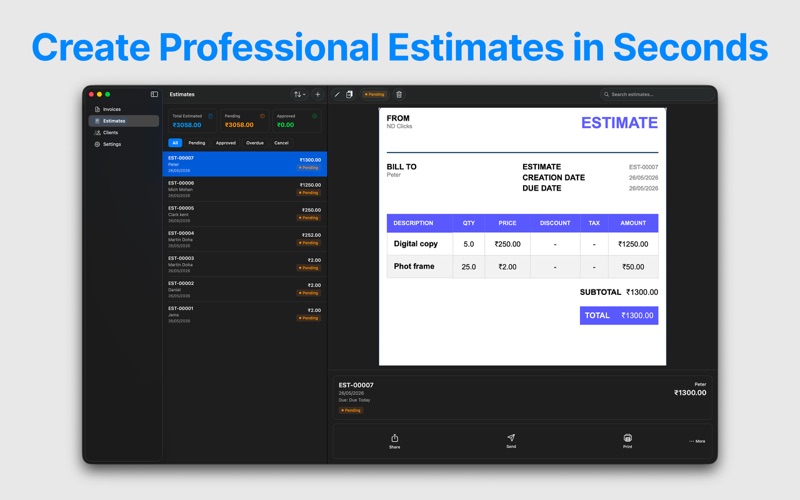Click the Settings gear icon in sidebar
This screenshot has height=500, width=800.
97,144
